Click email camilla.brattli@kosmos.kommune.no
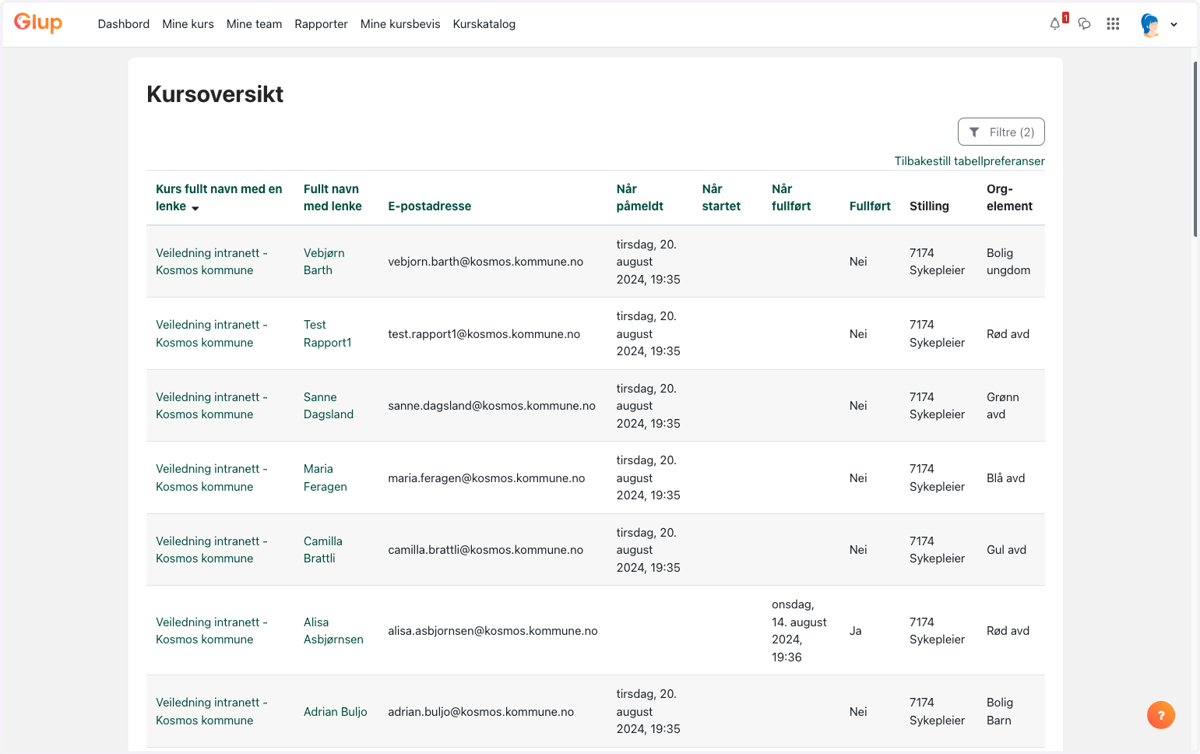 [485, 550]
